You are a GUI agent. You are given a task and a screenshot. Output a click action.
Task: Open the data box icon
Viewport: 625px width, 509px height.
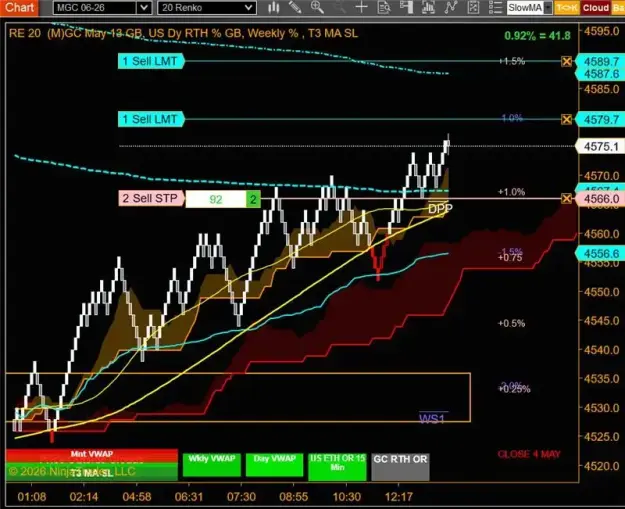(x=384, y=7)
